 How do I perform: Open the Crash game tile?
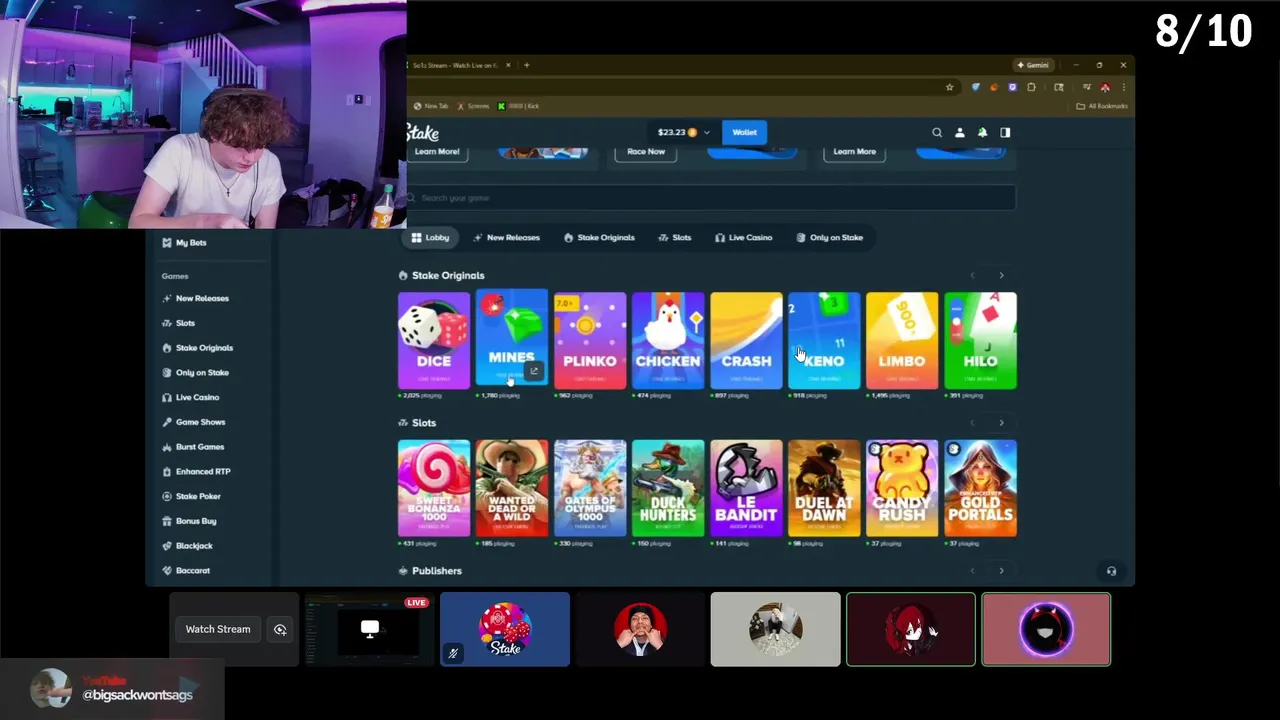pyautogui.click(x=746, y=340)
